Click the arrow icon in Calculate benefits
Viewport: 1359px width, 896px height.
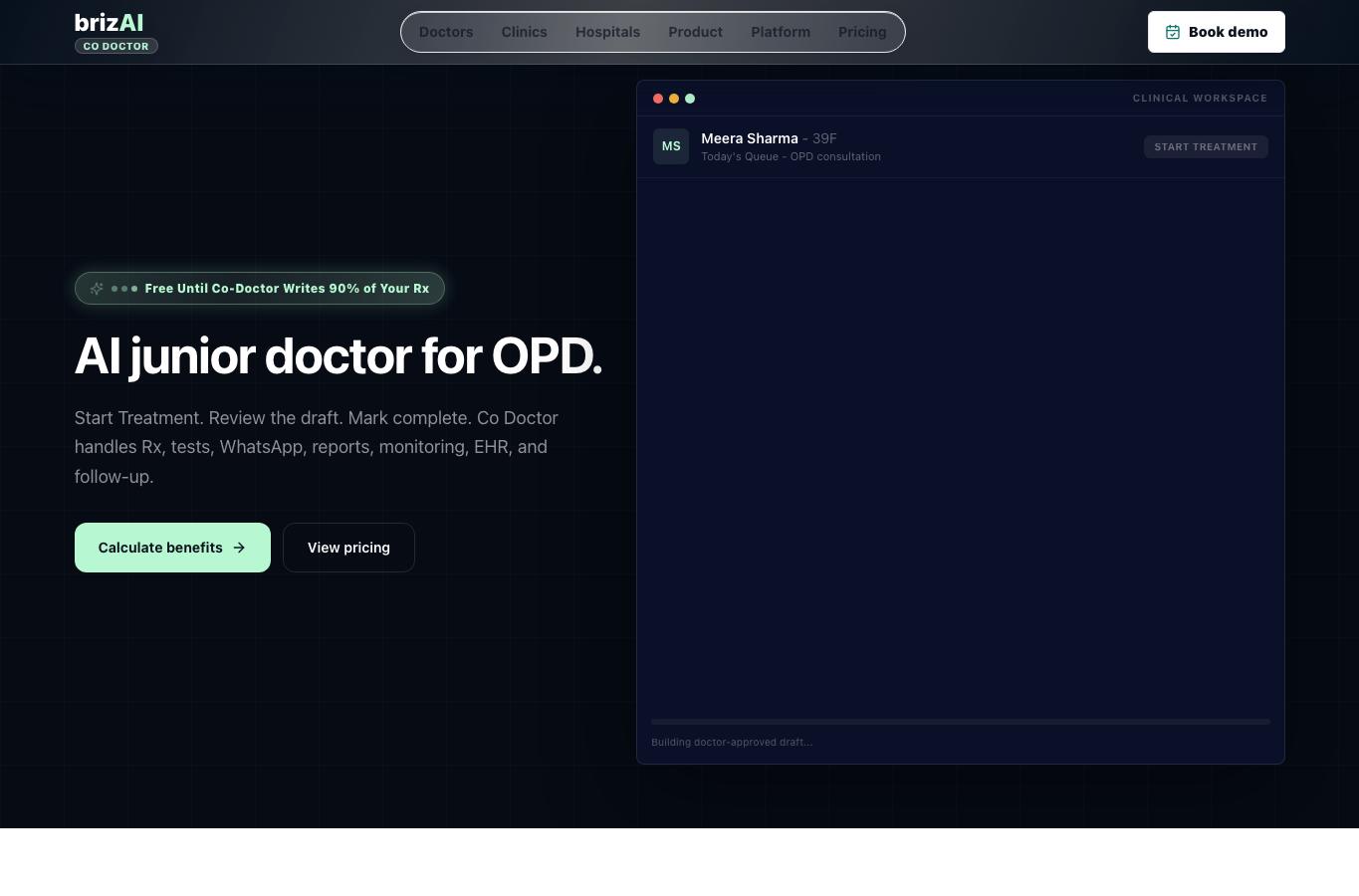point(239,548)
